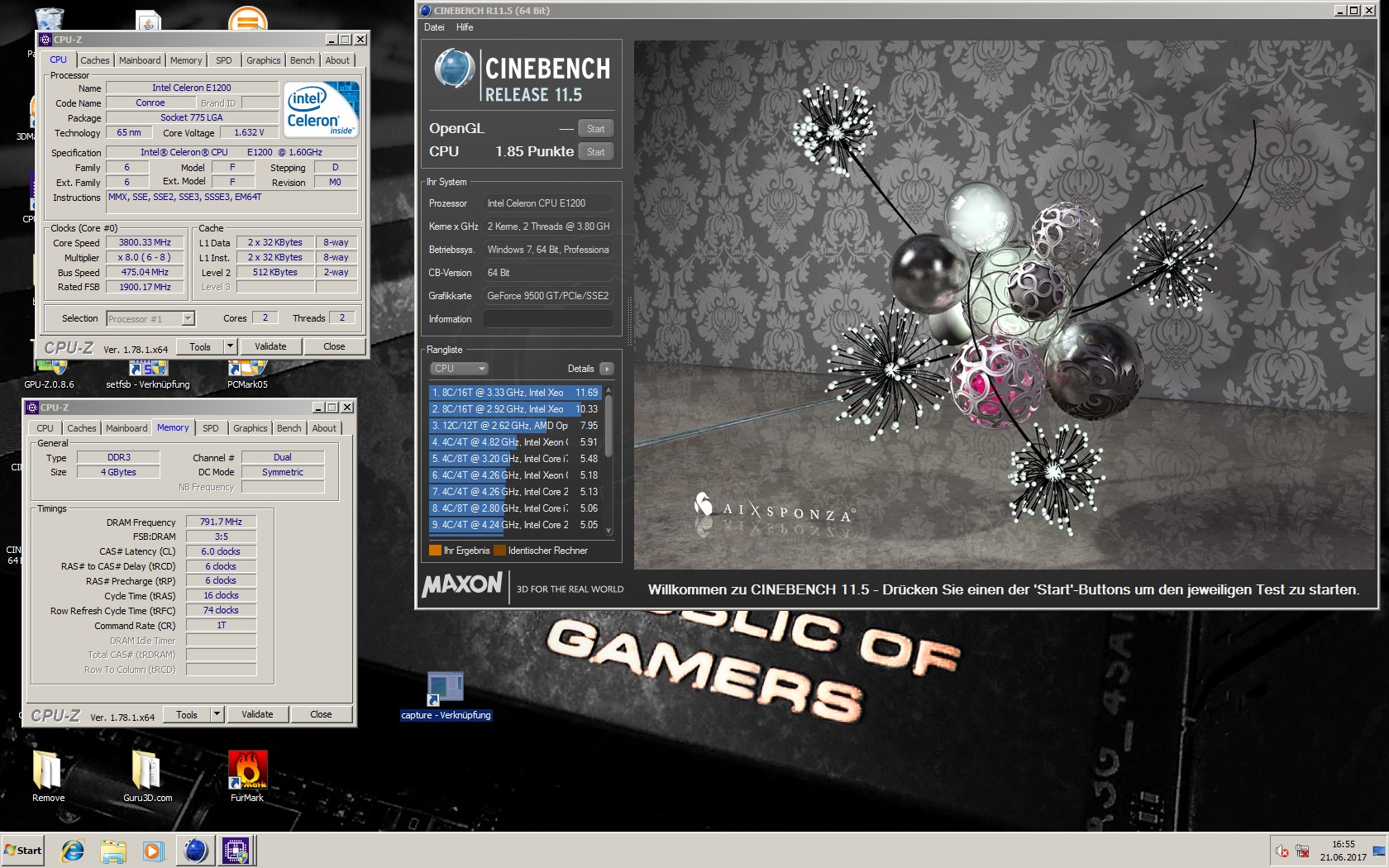Open the Hilfe menu in Cinebench

pyautogui.click(x=465, y=27)
